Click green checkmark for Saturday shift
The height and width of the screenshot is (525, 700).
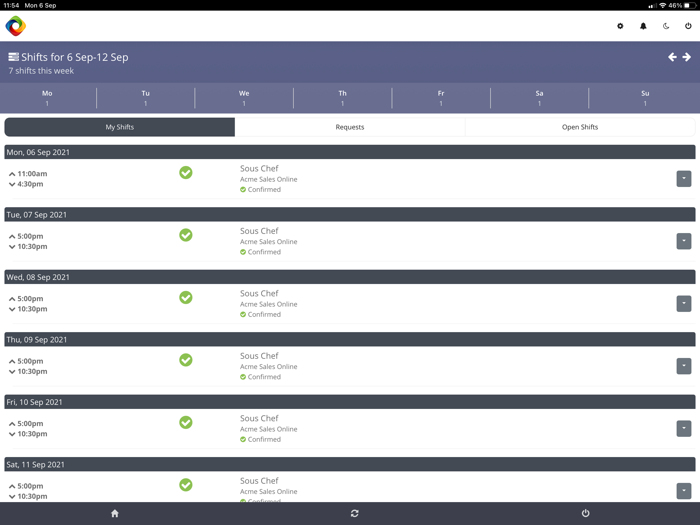pyautogui.click(x=186, y=485)
